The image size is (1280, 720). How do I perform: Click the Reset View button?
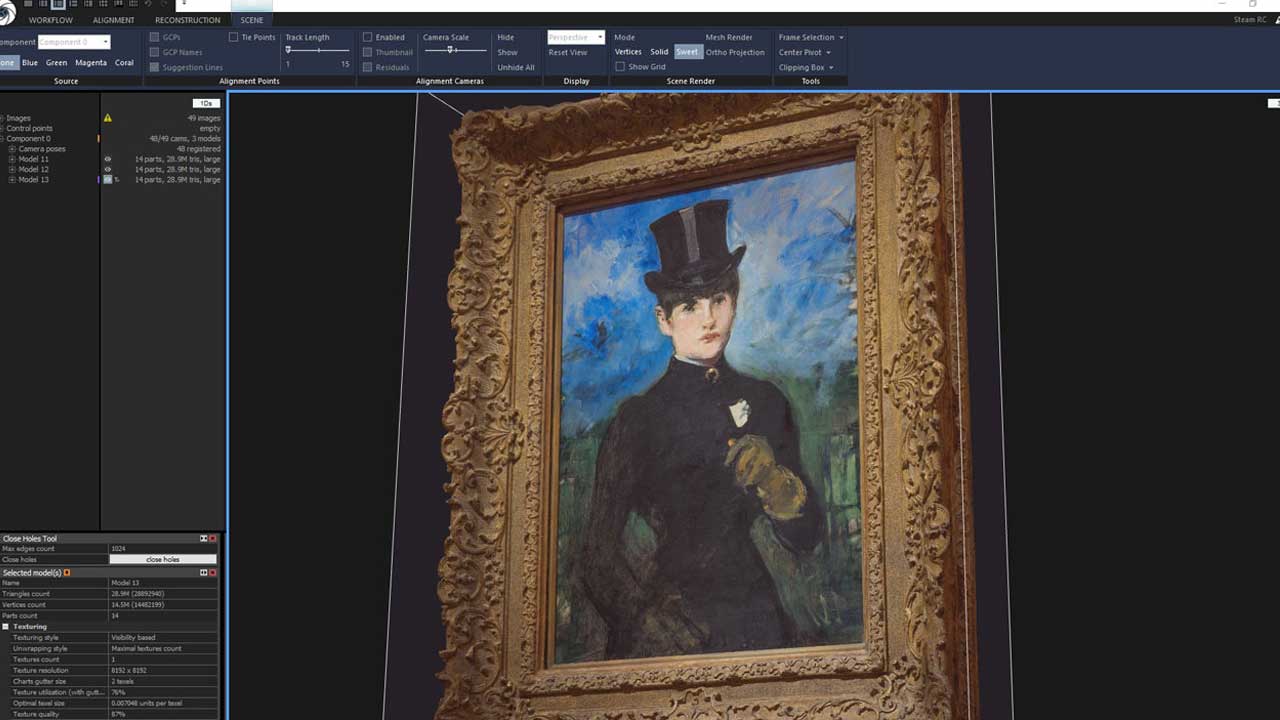point(568,52)
